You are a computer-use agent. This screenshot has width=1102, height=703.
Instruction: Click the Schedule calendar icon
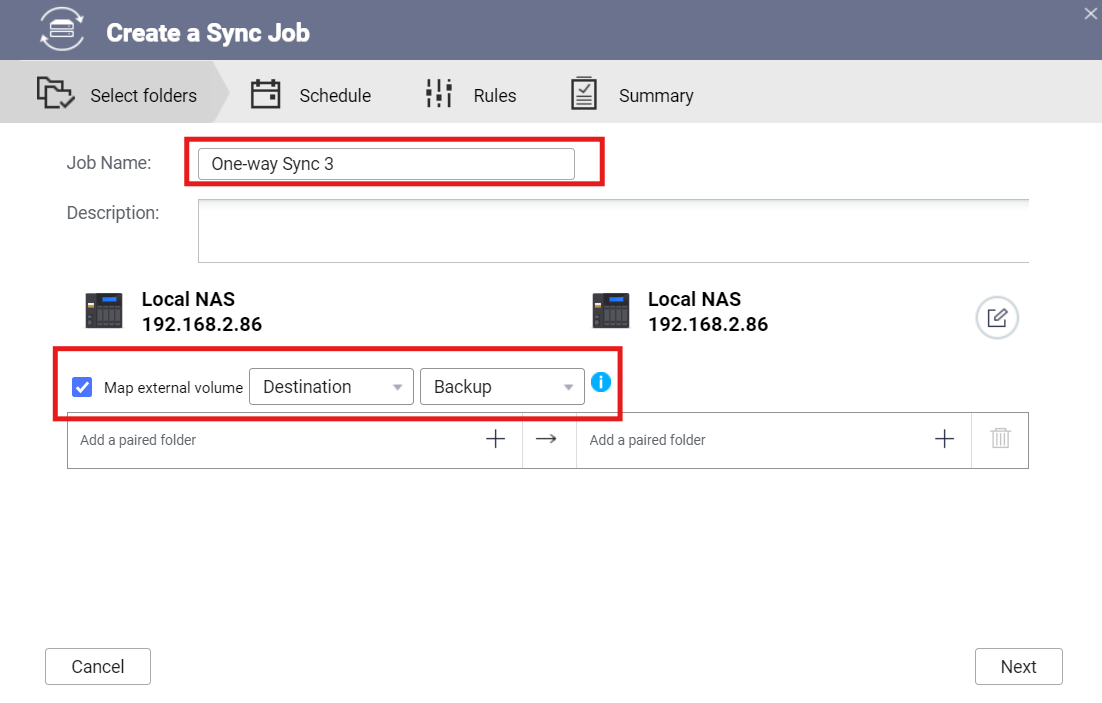tap(266, 93)
